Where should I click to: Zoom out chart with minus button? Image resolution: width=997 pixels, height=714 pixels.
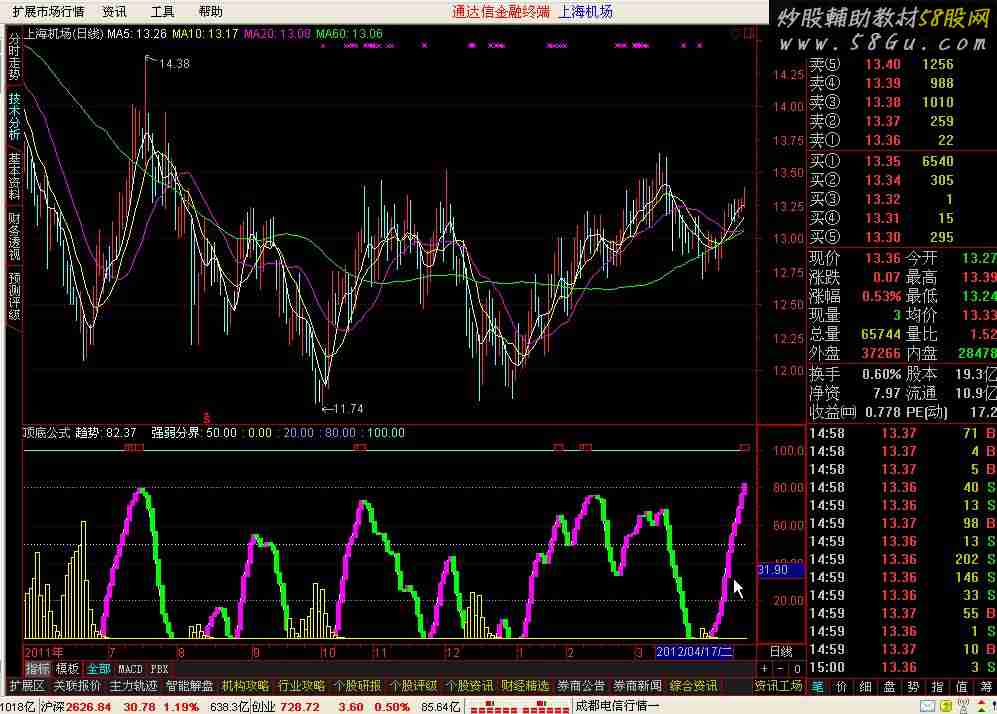(x=780, y=669)
